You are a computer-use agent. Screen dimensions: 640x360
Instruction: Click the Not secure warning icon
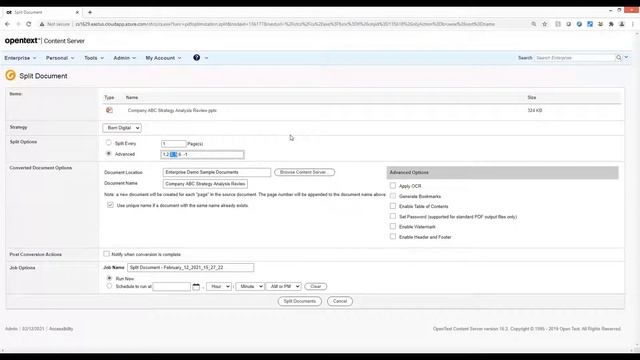(x=42, y=24)
